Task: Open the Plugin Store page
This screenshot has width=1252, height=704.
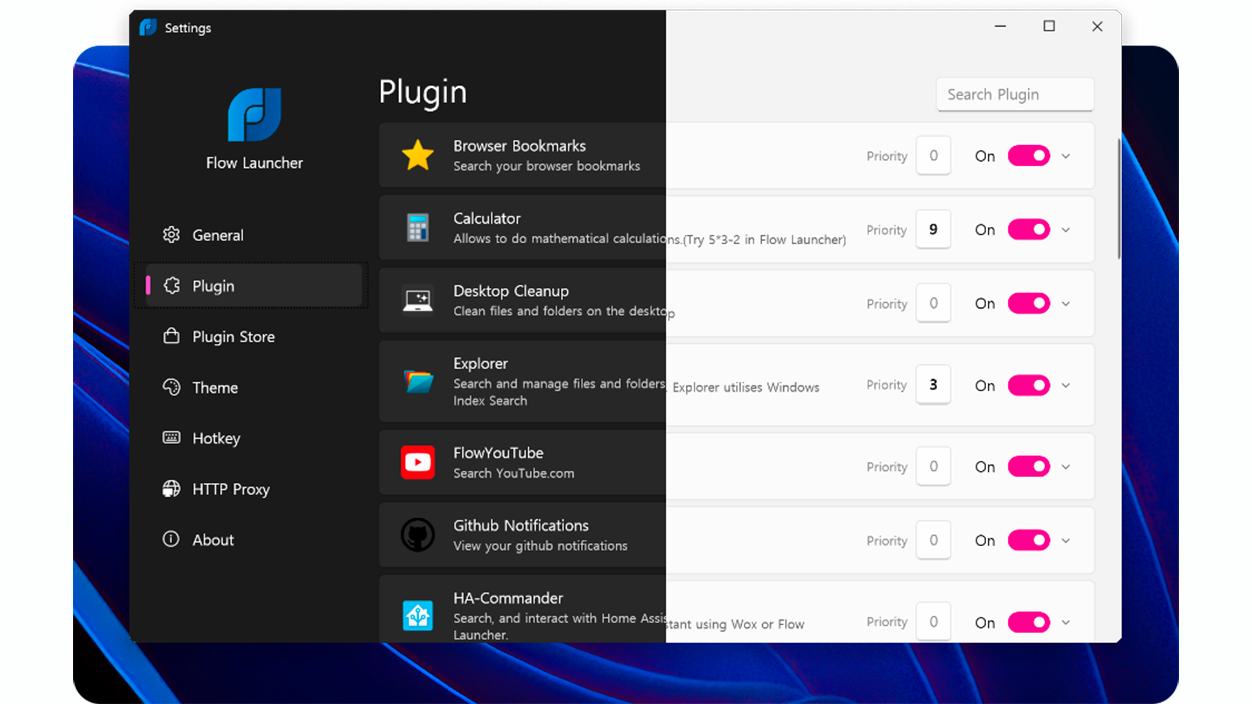Action: coord(253,337)
